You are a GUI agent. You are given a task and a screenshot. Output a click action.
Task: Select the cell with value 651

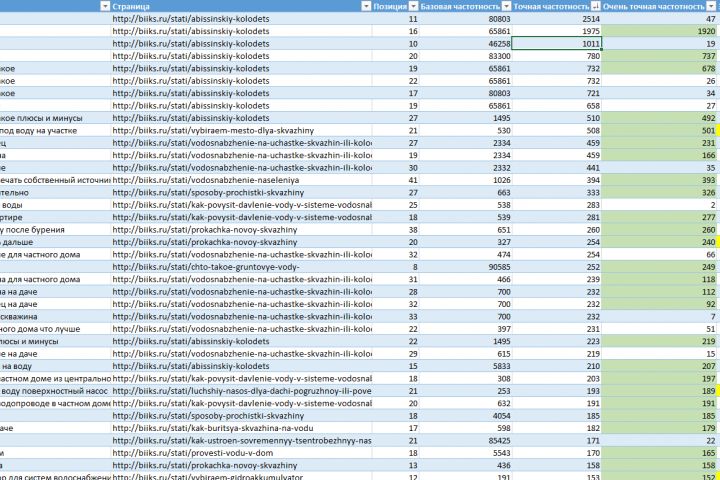[x=465, y=230]
